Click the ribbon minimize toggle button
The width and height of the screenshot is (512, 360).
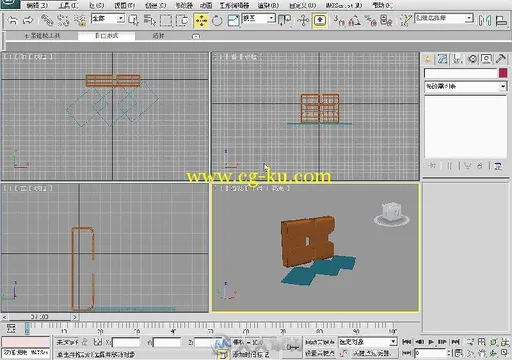click(x=196, y=36)
